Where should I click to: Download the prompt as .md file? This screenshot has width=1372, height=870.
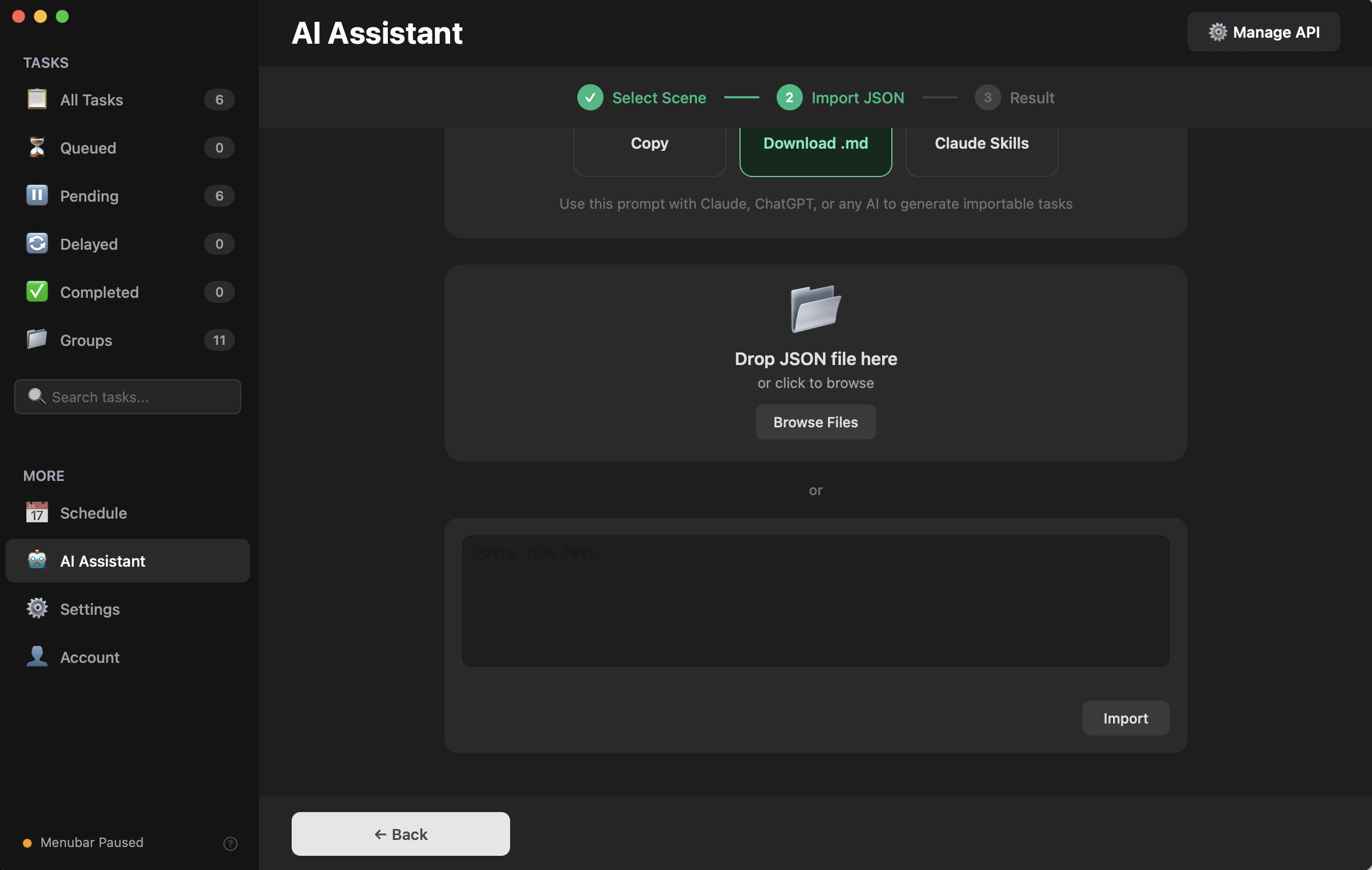815,144
